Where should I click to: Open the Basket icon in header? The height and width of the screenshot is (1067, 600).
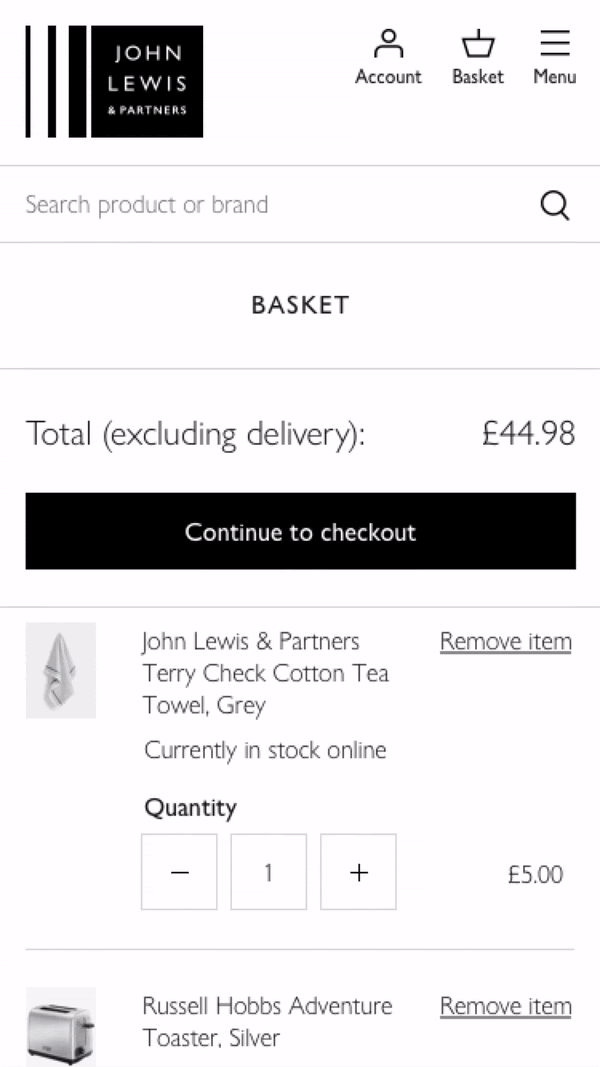[x=477, y=58]
